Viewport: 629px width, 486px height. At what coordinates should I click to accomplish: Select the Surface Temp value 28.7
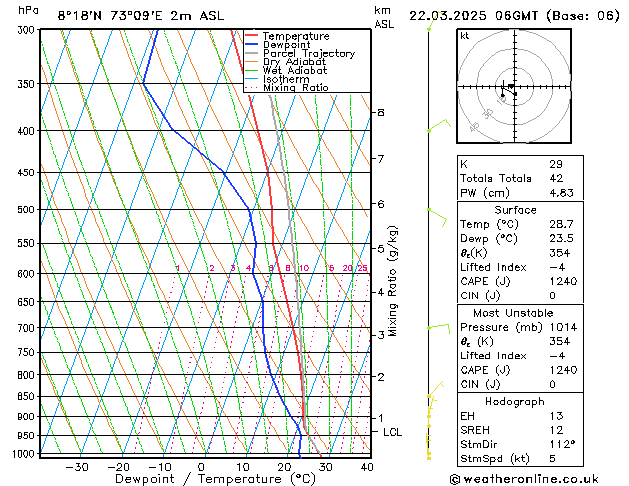click(561, 224)
